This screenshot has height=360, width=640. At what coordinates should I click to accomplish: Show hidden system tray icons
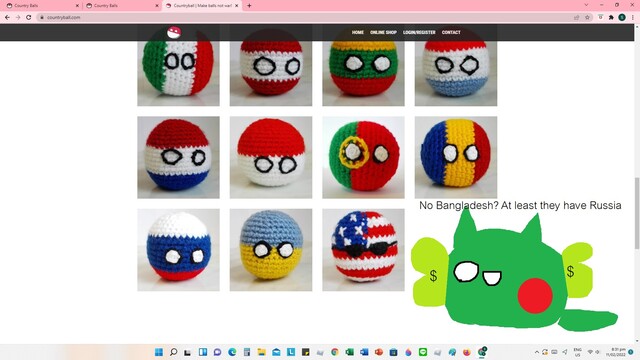coord(537,352)
